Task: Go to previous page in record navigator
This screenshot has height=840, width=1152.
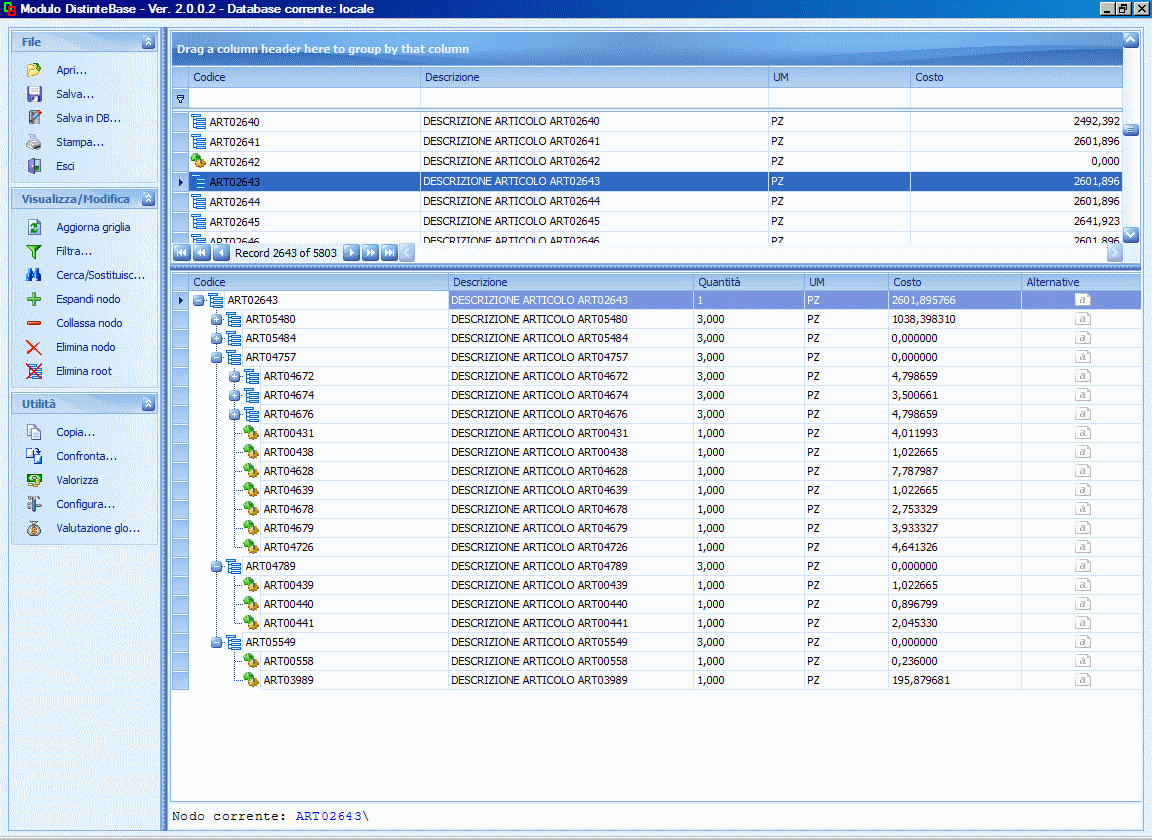Action: pos(201,253)
